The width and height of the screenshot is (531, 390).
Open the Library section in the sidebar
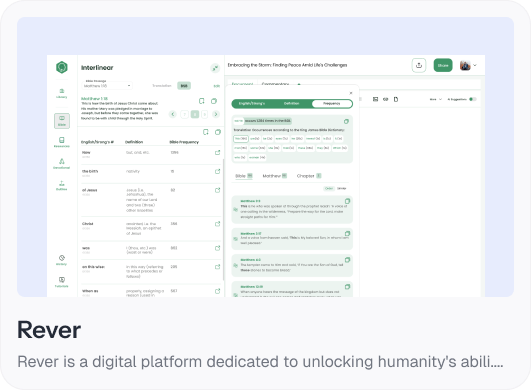click(x=62, y=93)
